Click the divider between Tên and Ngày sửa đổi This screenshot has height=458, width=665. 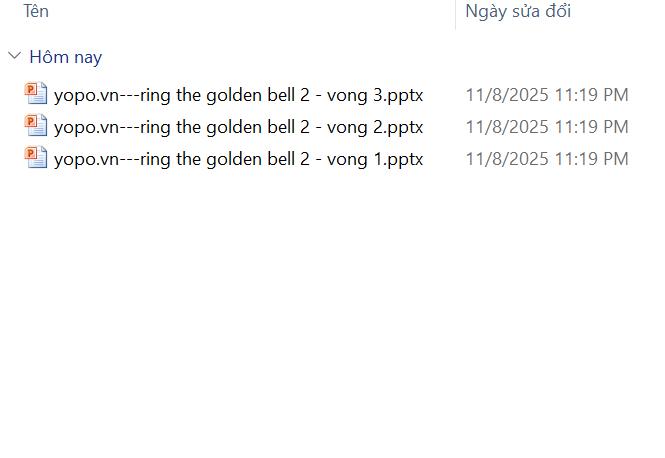[x=455, y=13]
